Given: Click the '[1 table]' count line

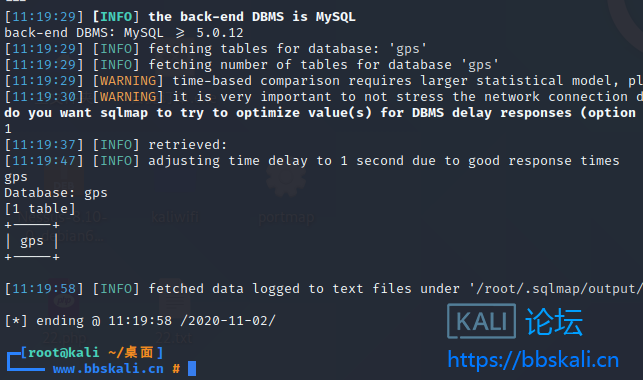Looking at the screenshot, I should click(x=40, y=209).
